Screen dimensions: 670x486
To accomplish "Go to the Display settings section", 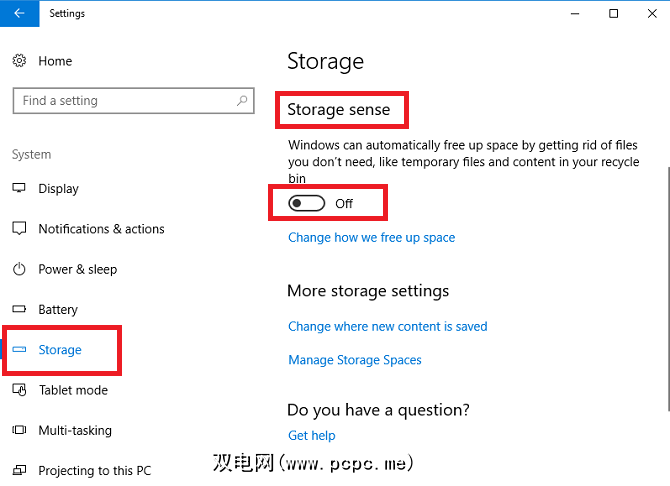I will pos(58,189).
